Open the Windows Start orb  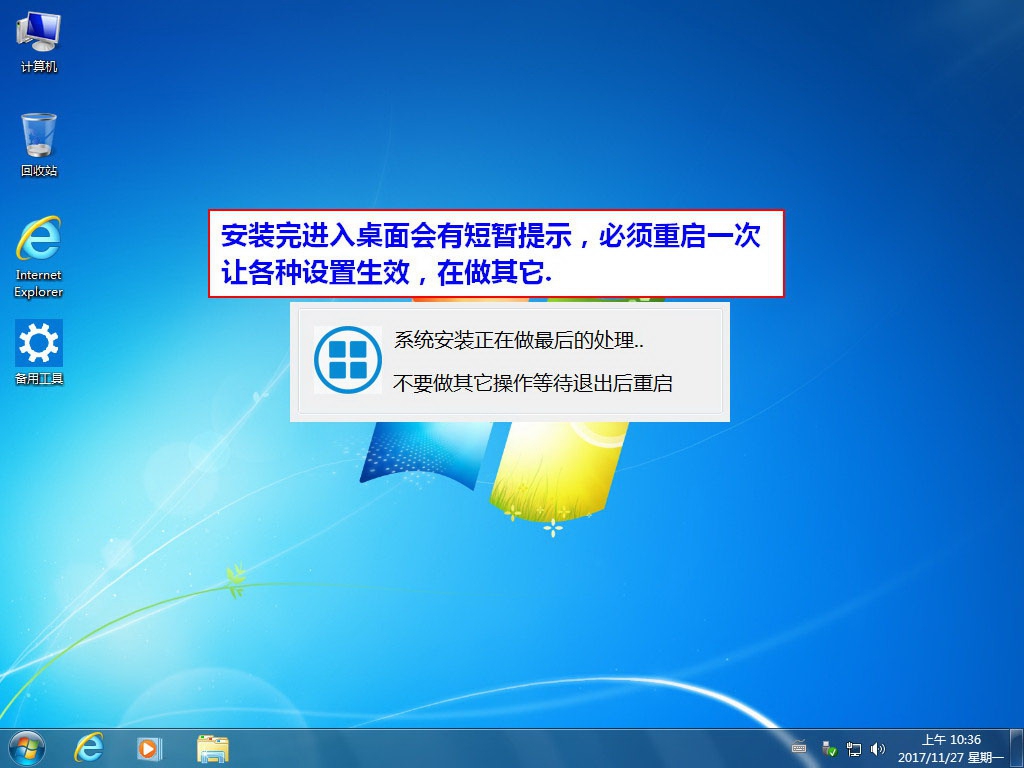pos(27,748)
